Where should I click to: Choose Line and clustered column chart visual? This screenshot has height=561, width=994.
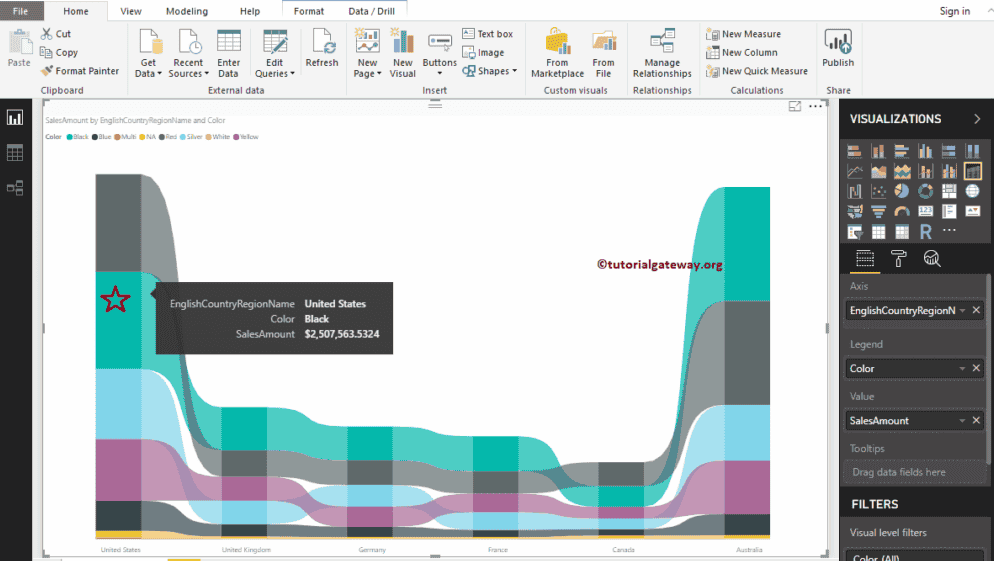click(x=948, y=171)
